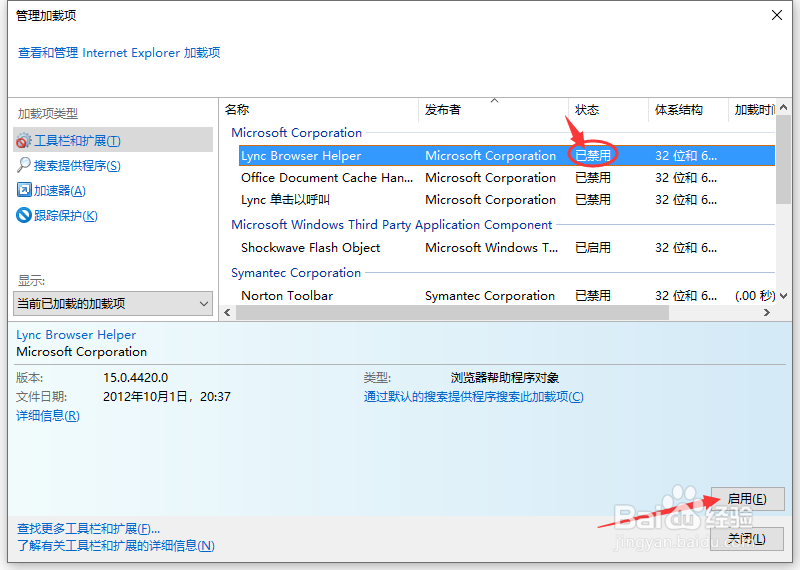The width and height of the screenshot is (800, 570).
Task: Select the Toolbars and Extensions gear icon
Action: (23, 141)
